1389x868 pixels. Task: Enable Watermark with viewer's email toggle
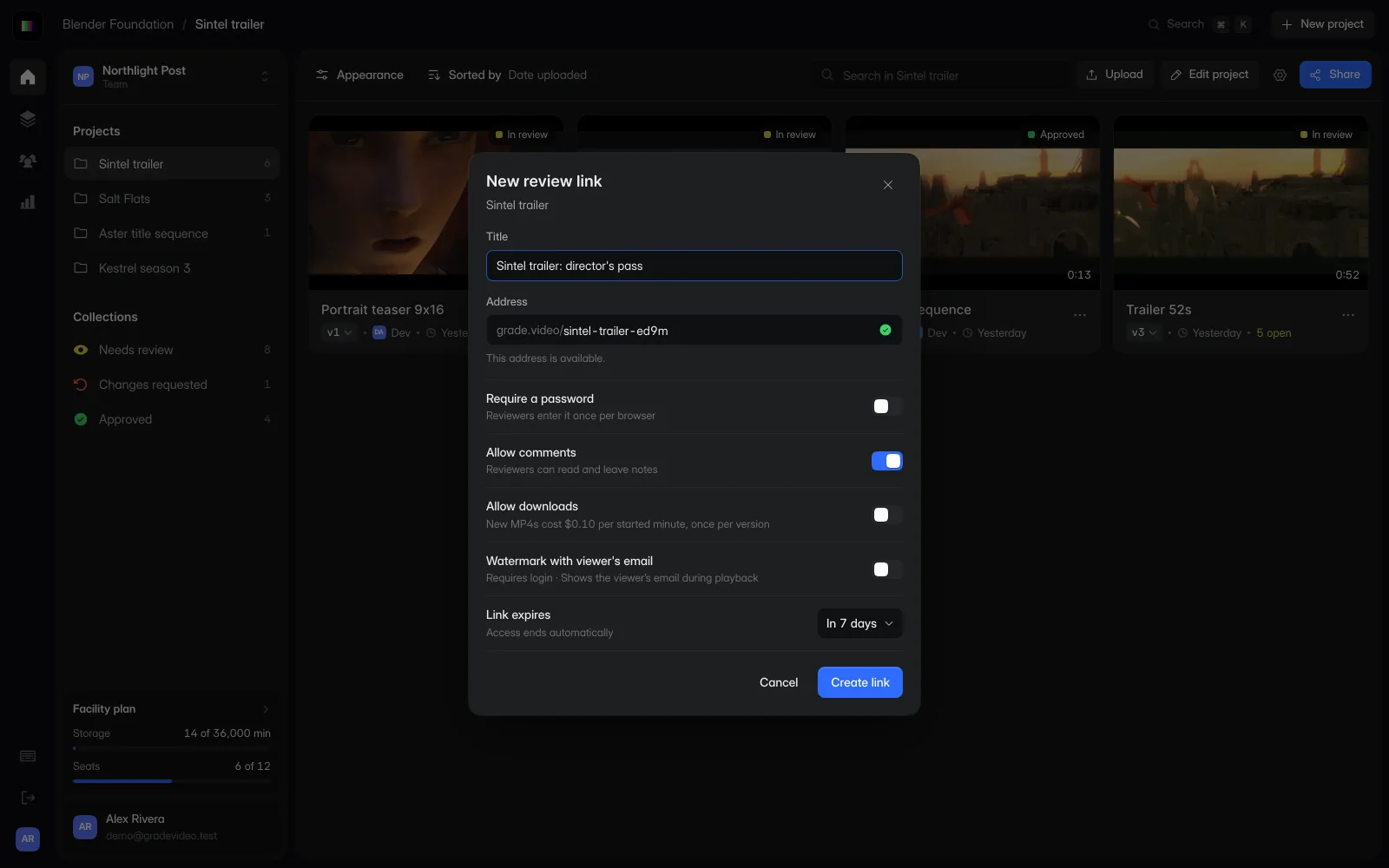click(887, 569)
